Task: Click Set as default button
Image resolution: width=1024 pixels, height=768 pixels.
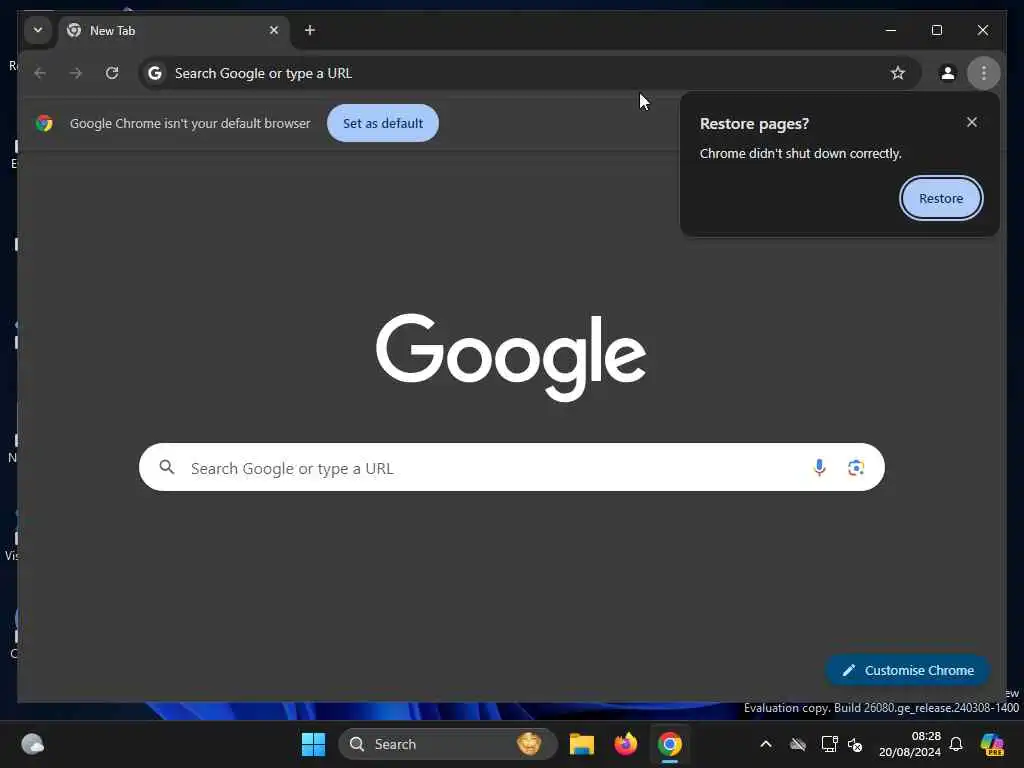Action: 383,123
